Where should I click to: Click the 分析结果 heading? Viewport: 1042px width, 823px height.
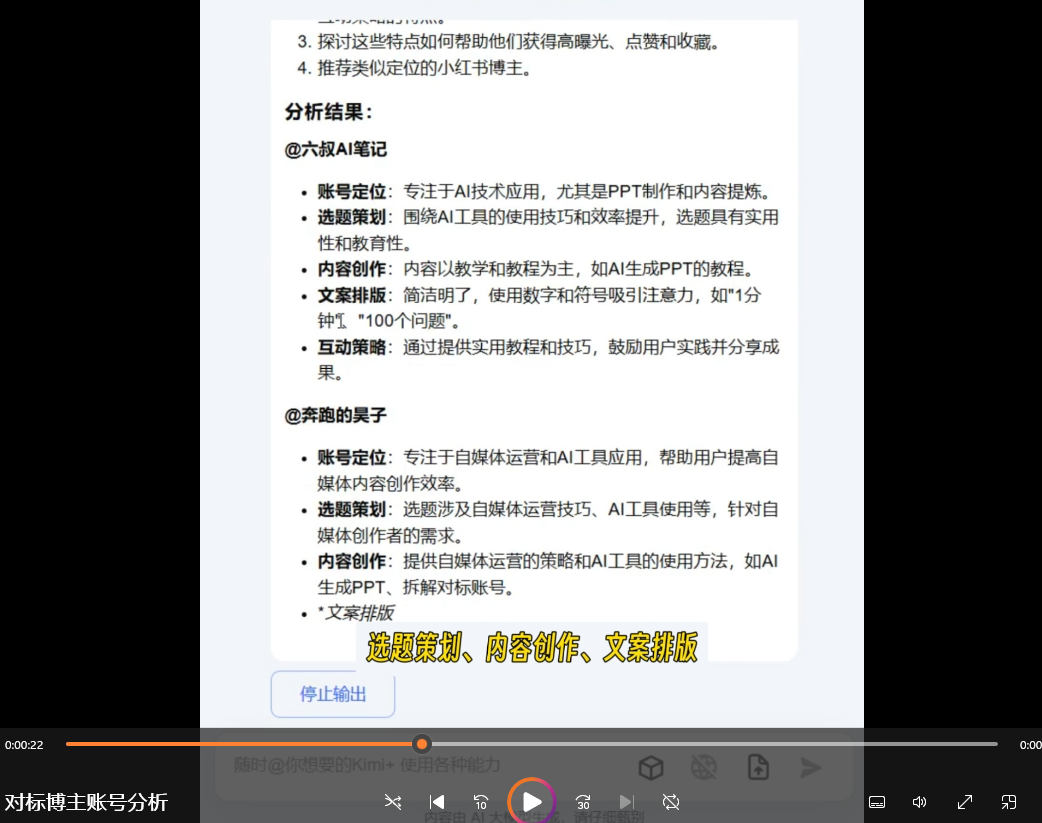[329, 112]
